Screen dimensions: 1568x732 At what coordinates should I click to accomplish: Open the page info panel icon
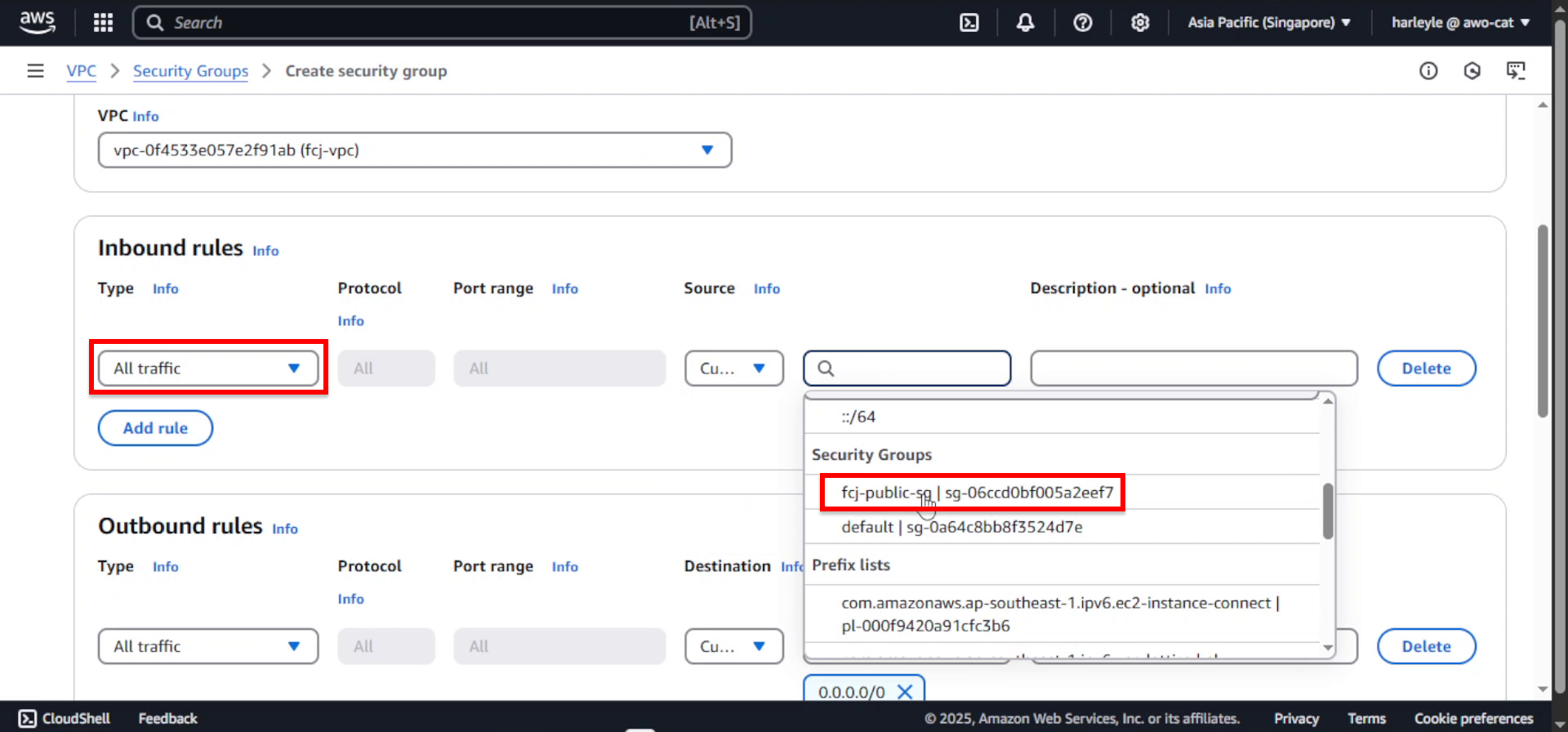click(1428, 71)
